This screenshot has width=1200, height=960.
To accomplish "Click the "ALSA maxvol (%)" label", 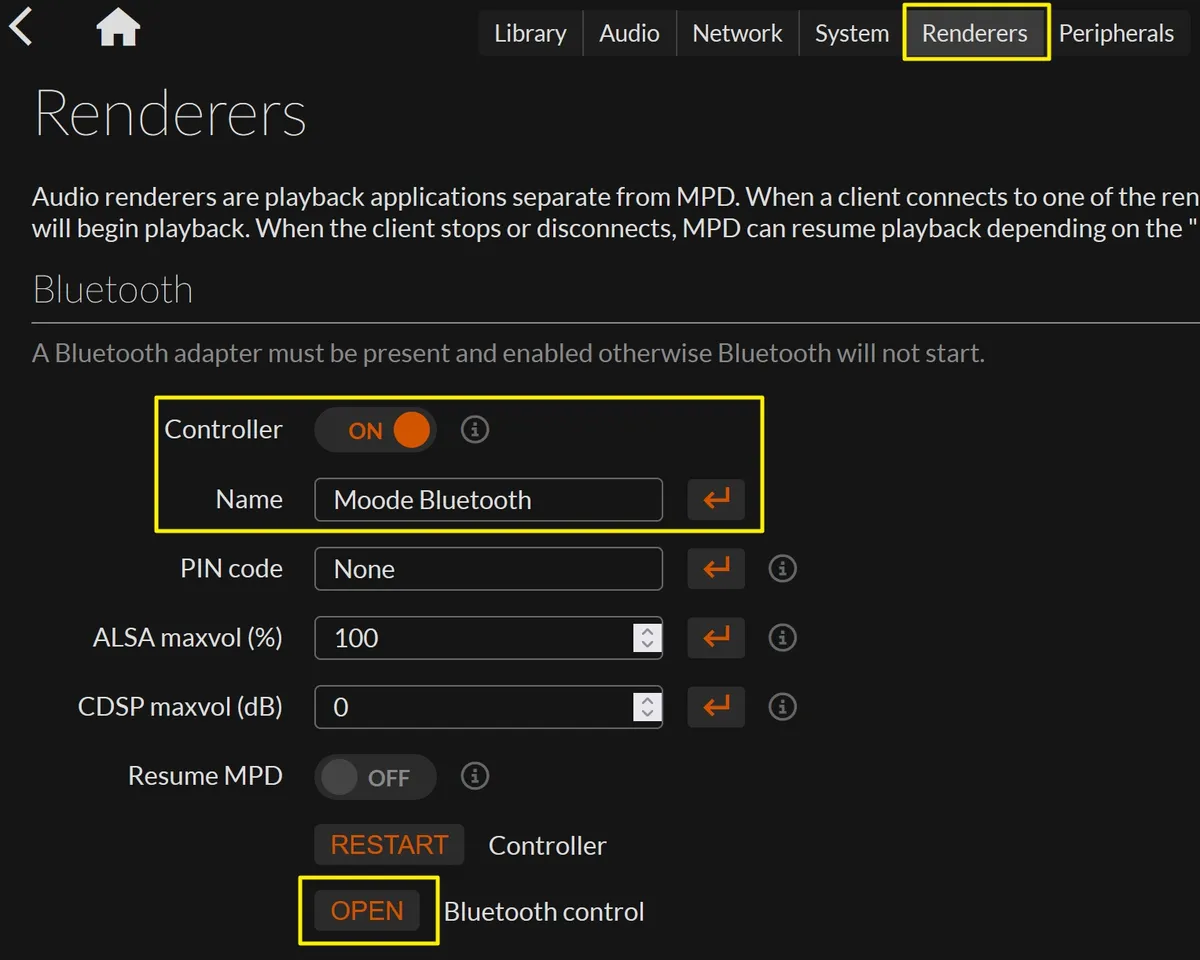I will [x=188, y=637].
